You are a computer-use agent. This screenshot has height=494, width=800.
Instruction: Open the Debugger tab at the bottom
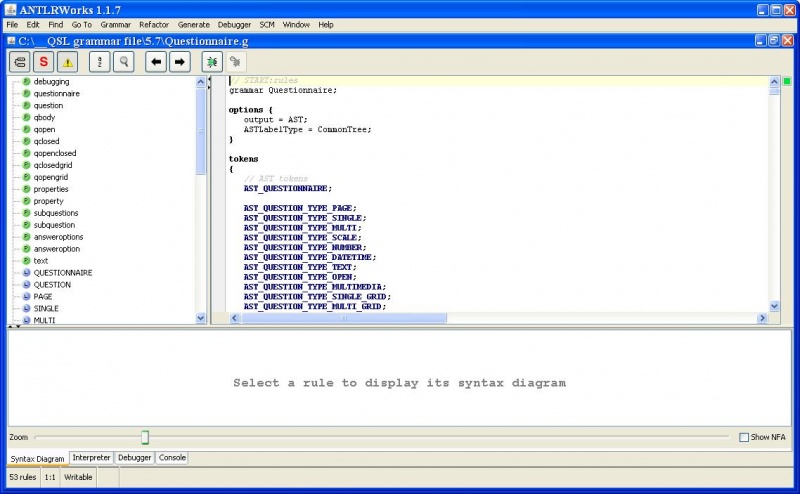click(135, 457)
